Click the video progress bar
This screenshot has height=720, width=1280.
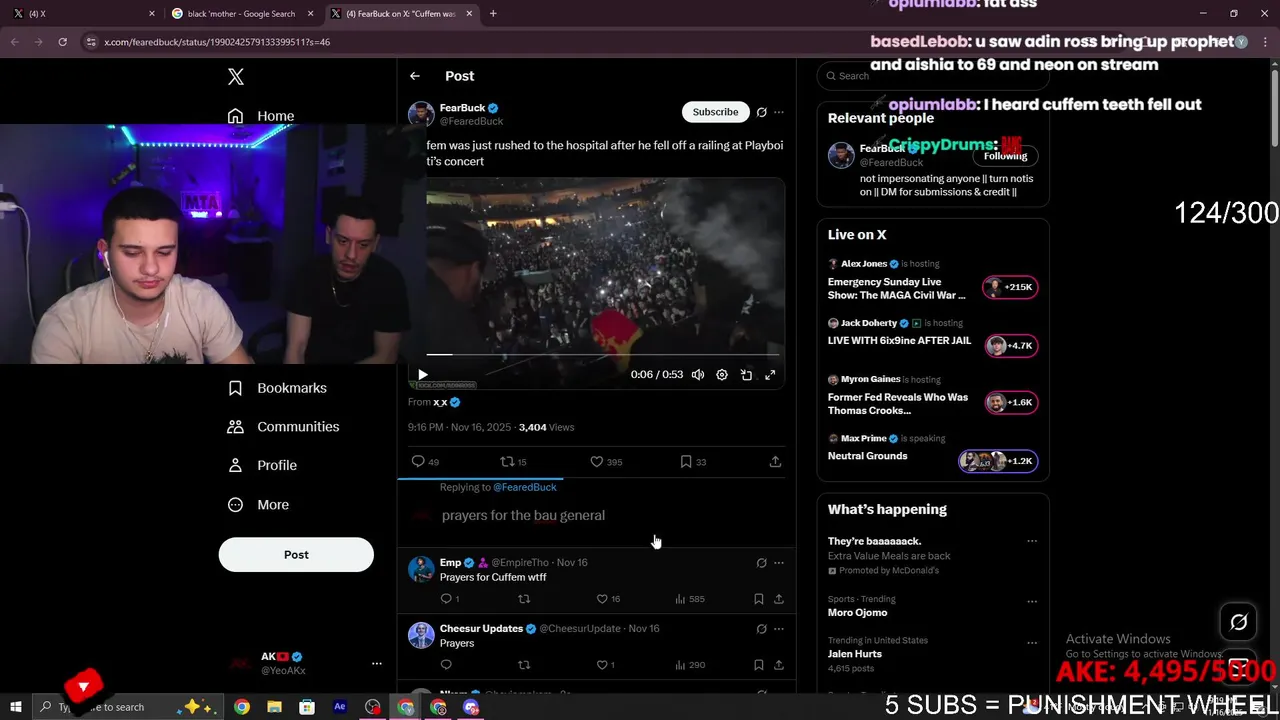[x=604, y=354]
